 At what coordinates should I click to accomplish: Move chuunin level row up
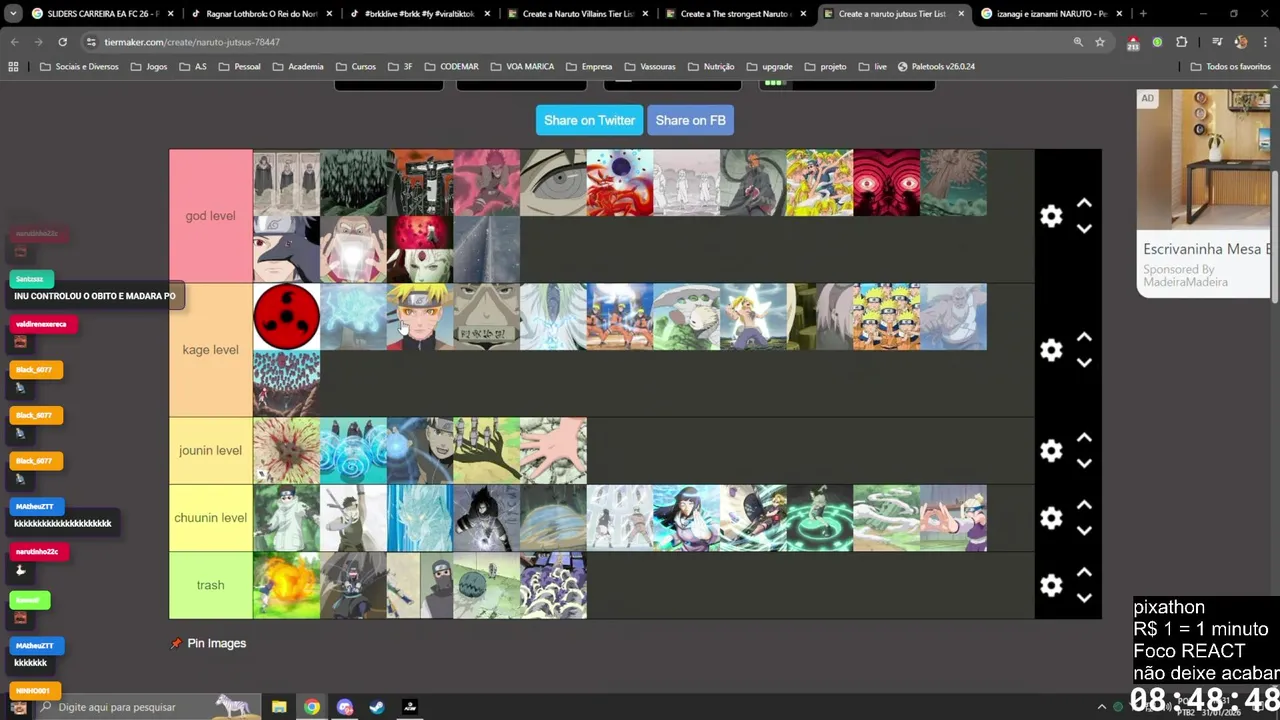point(1084,505)
